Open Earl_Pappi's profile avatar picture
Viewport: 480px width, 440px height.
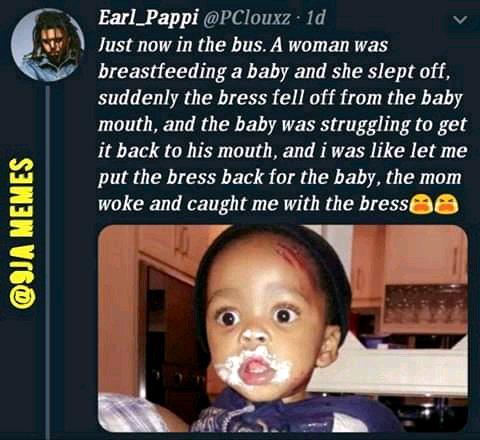pyautogui.click(x=47, y=45)
